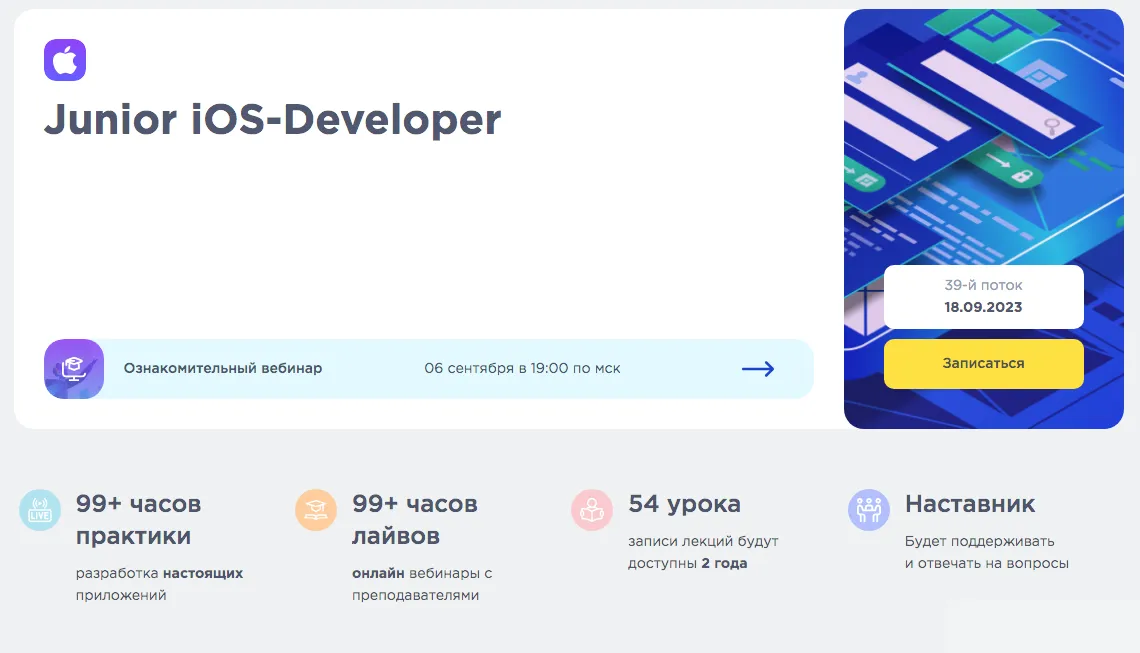
Task: Click the webinar presentation icon
Action: tap(74, 369)
